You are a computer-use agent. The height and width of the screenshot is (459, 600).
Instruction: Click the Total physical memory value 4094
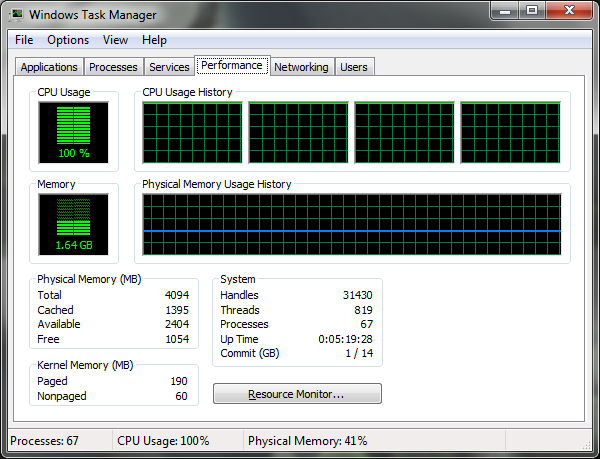(x=177, y=295)
